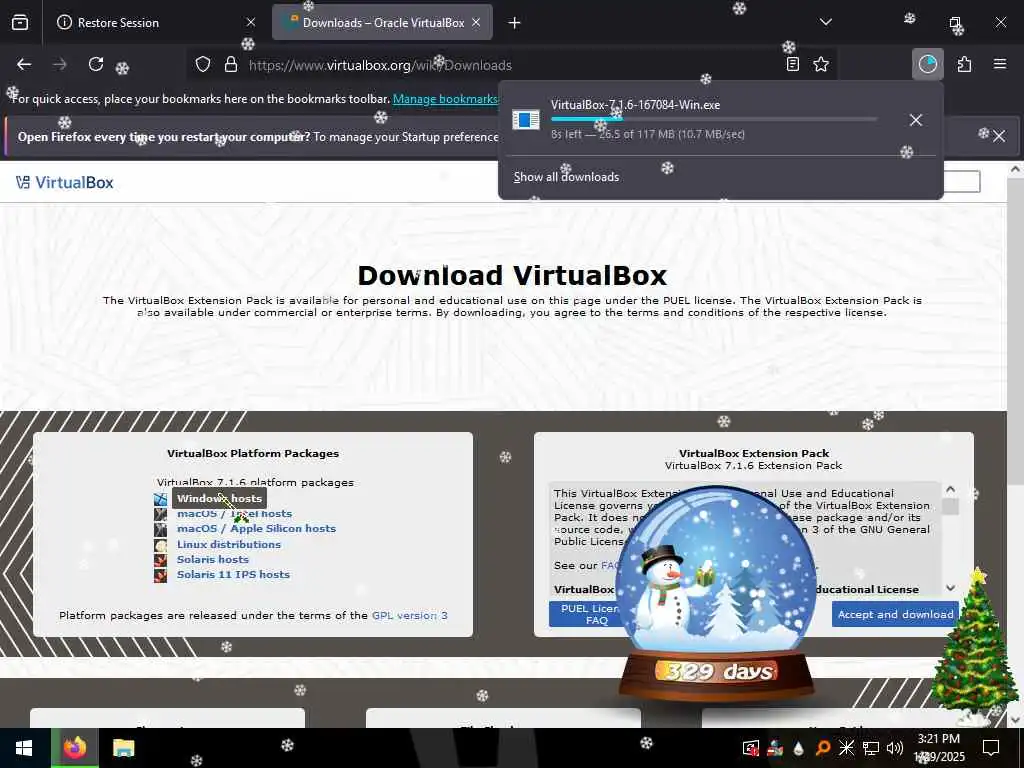List all tabs dropdown arrow
The height and width of the screenshot is (768, 1024).
click(825, 22)
